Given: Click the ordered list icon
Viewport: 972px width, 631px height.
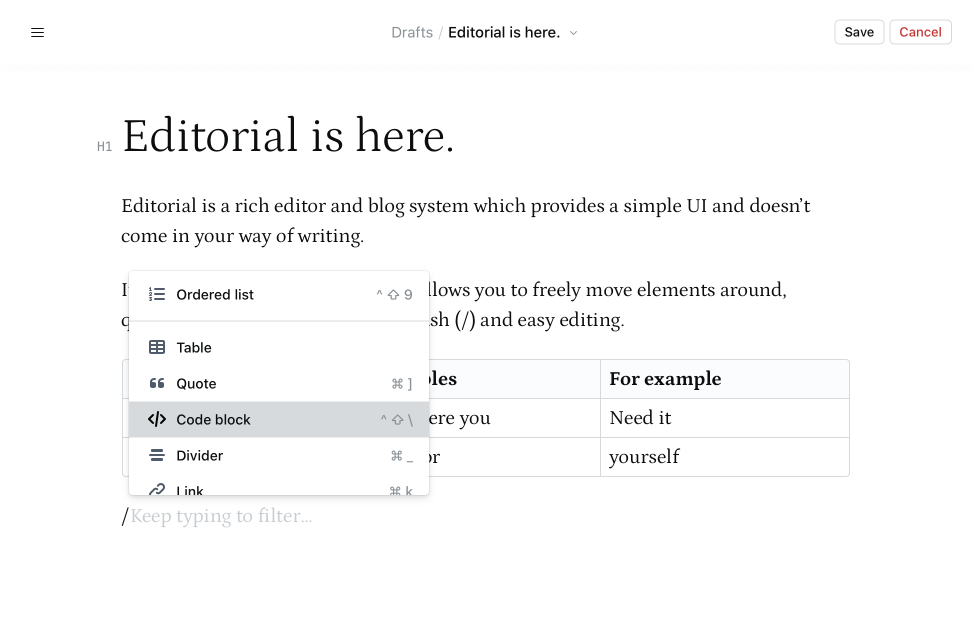Looking at the screenshot, I should 157,294.
